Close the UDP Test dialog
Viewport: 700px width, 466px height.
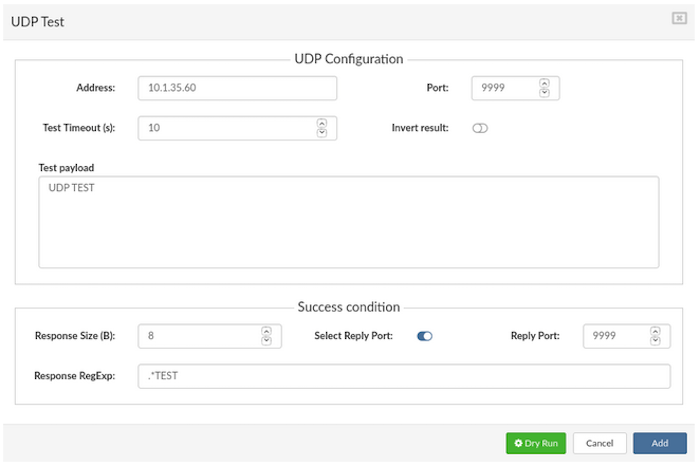click(x=679, y=19)
